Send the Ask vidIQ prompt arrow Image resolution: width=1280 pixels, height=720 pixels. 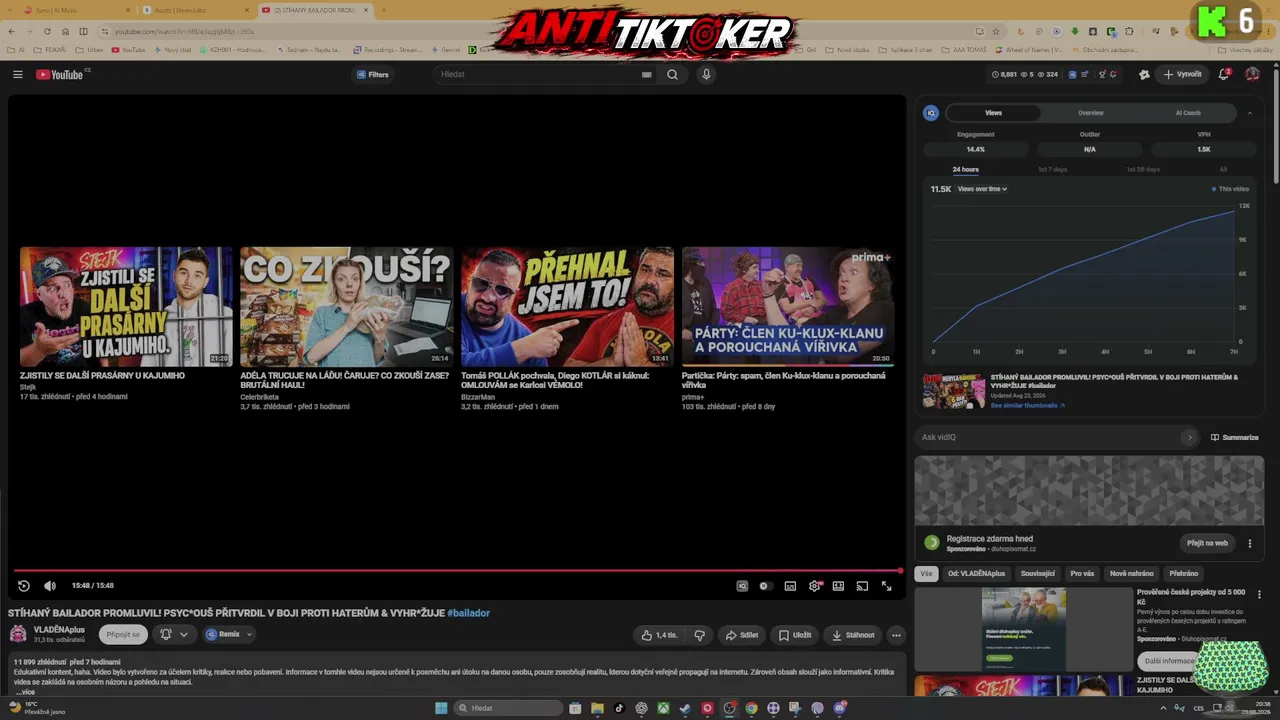tap(1189, 437)
